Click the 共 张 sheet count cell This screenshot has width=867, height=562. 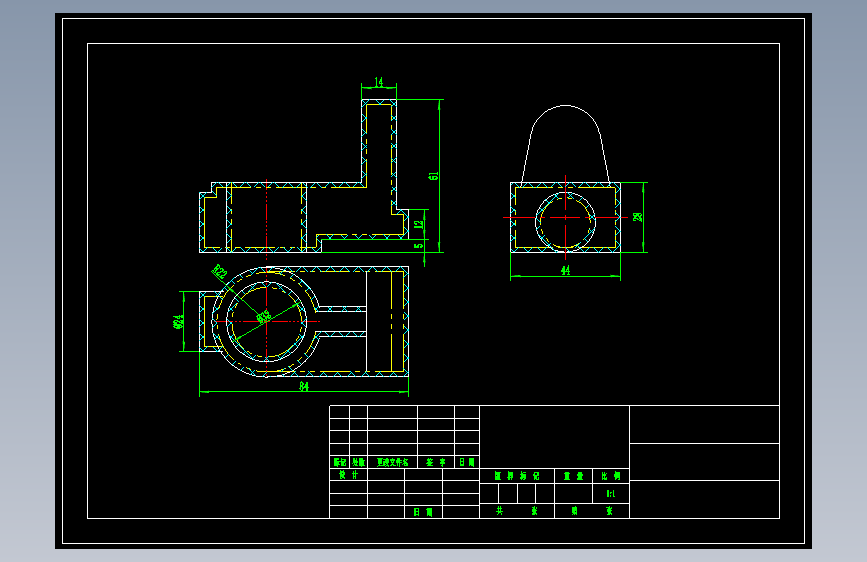pyautogui.click(x=516, y=511)
